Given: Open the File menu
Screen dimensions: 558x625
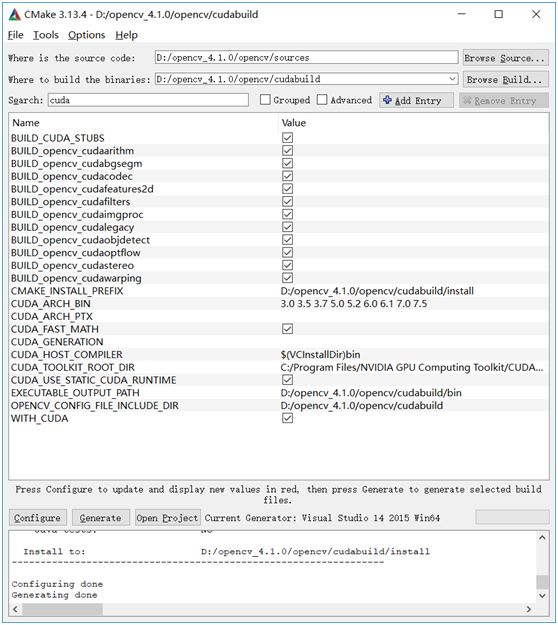Looking at the screenshot, I should 16,35.
